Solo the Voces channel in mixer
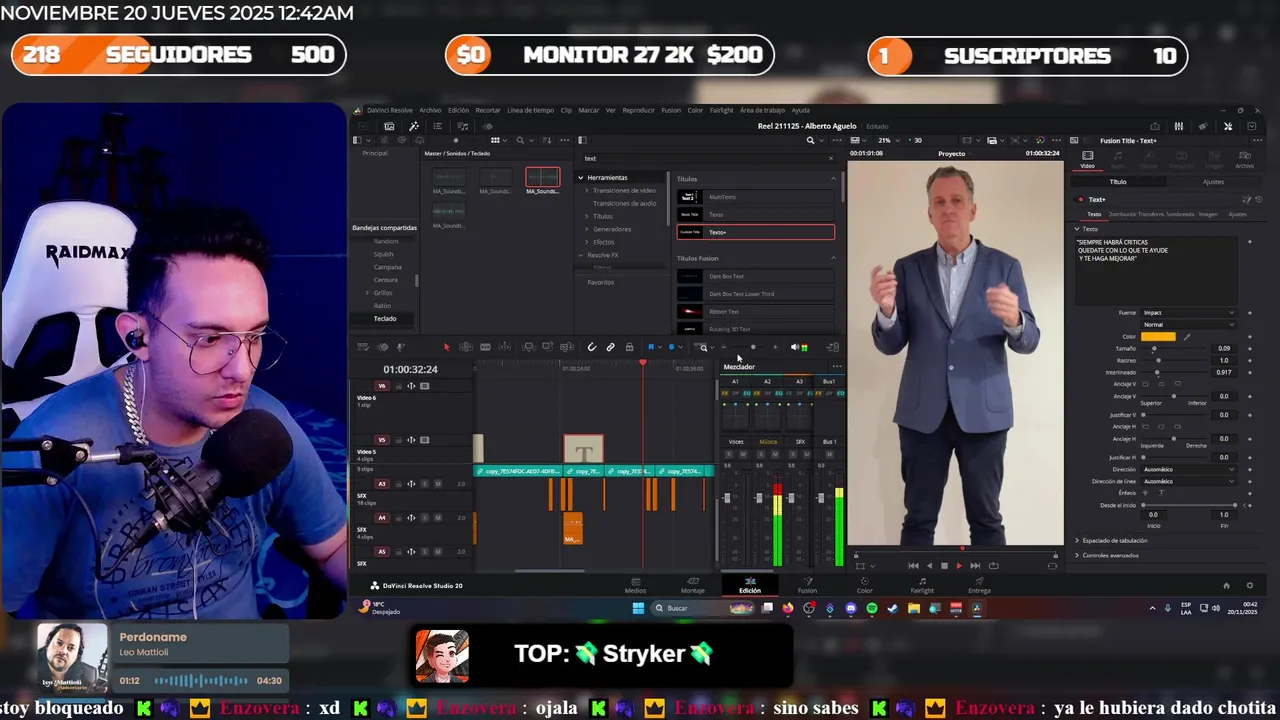 pyautogui.click(x=729, y=454)
